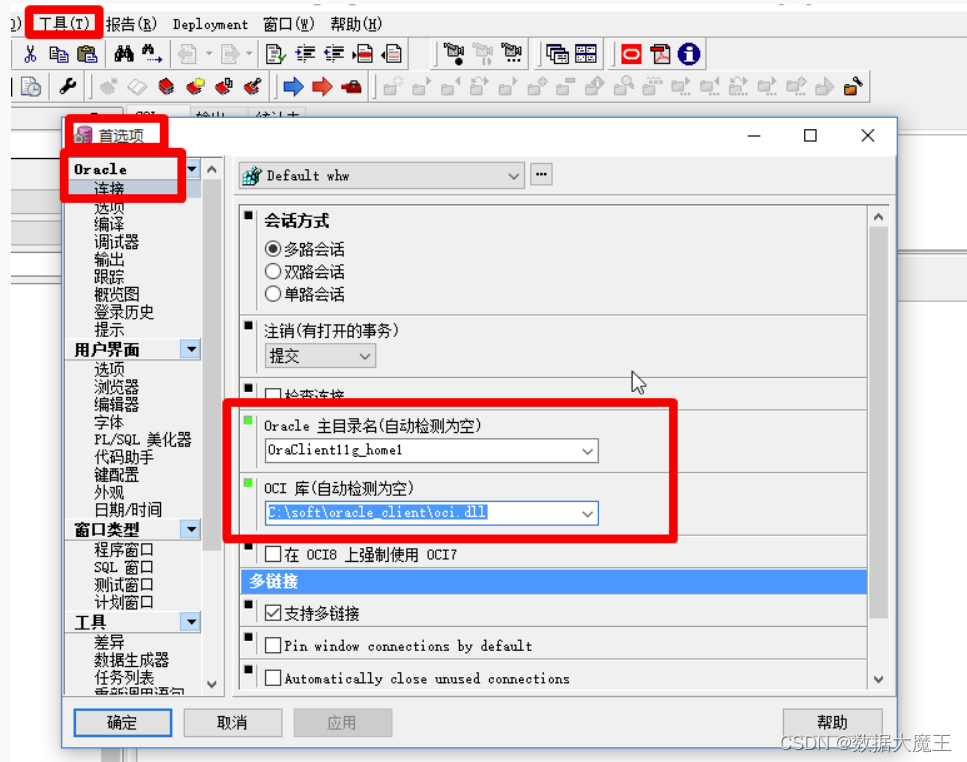967x762 pixels.
Task: Open the 窗口(W) menu
Action: coord(289,24)
